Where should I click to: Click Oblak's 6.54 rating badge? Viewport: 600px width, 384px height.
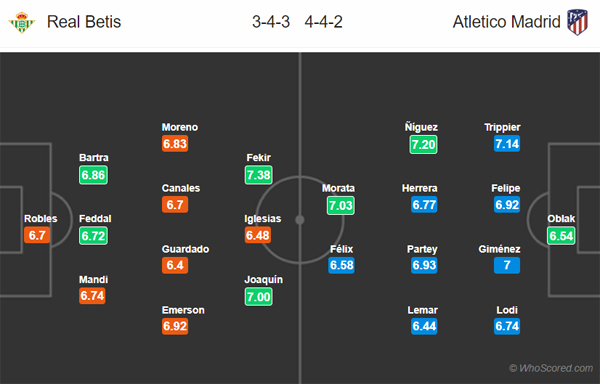pyautogui.click(x=561, y=236)
